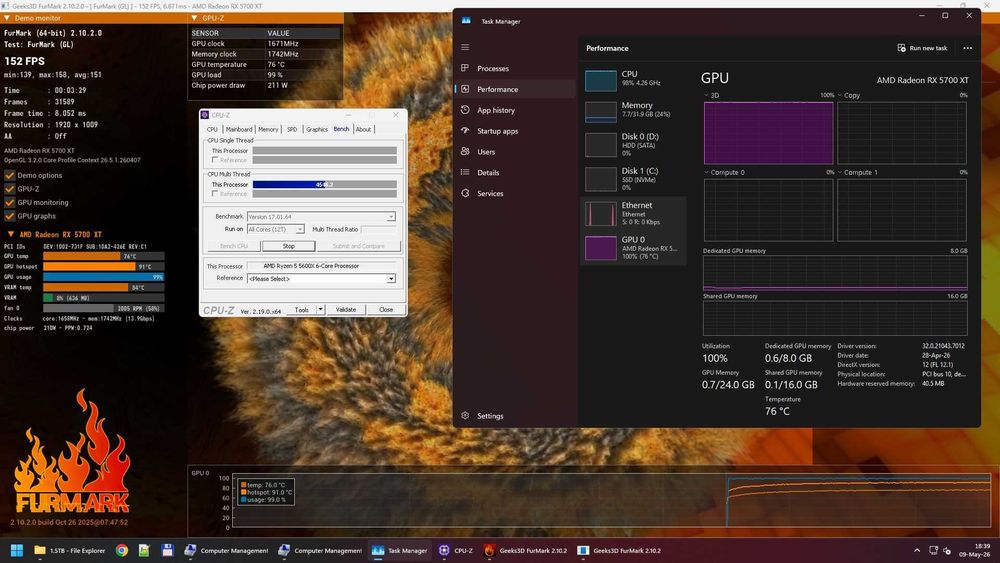Click the FurMark flame logo
The height and width of the screenshot is (563, 1000).
72,453
